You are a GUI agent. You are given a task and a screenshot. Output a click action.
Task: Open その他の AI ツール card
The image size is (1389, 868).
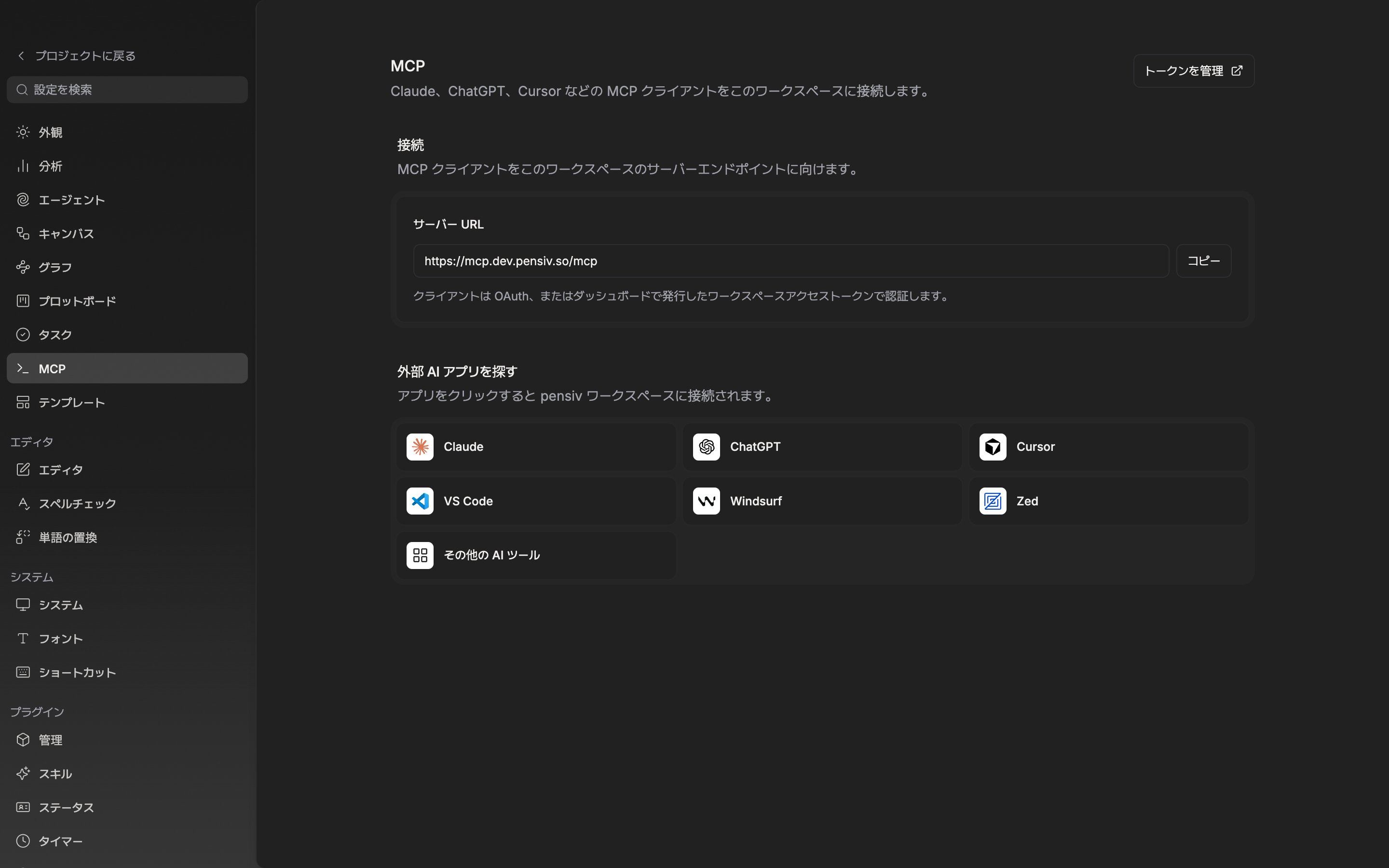point(535,555)
